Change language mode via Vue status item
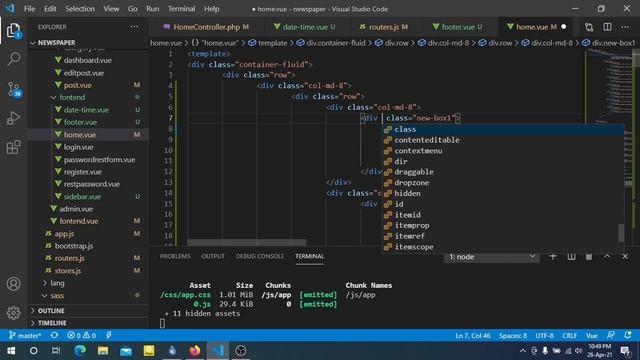 click(x=591, y=336)
